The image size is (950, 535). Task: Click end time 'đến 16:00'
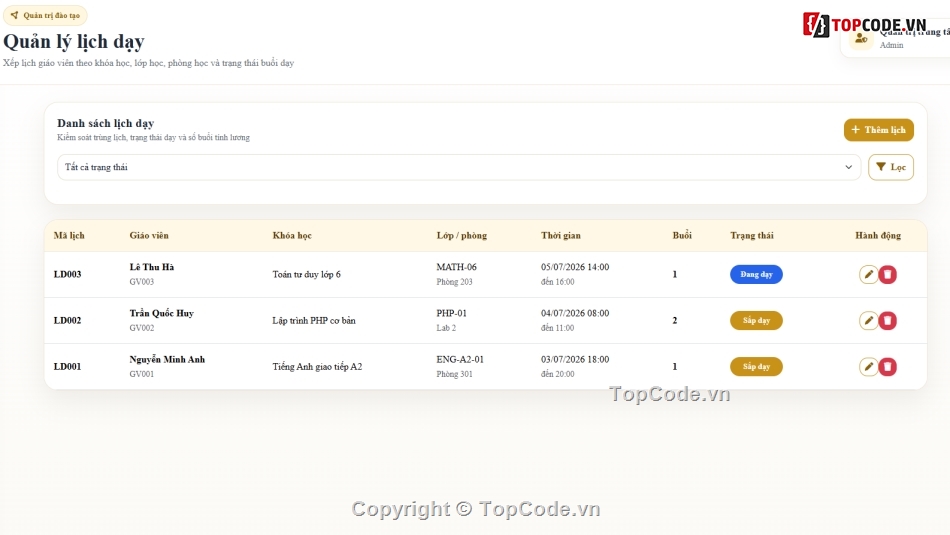click(x=557, y=282)
